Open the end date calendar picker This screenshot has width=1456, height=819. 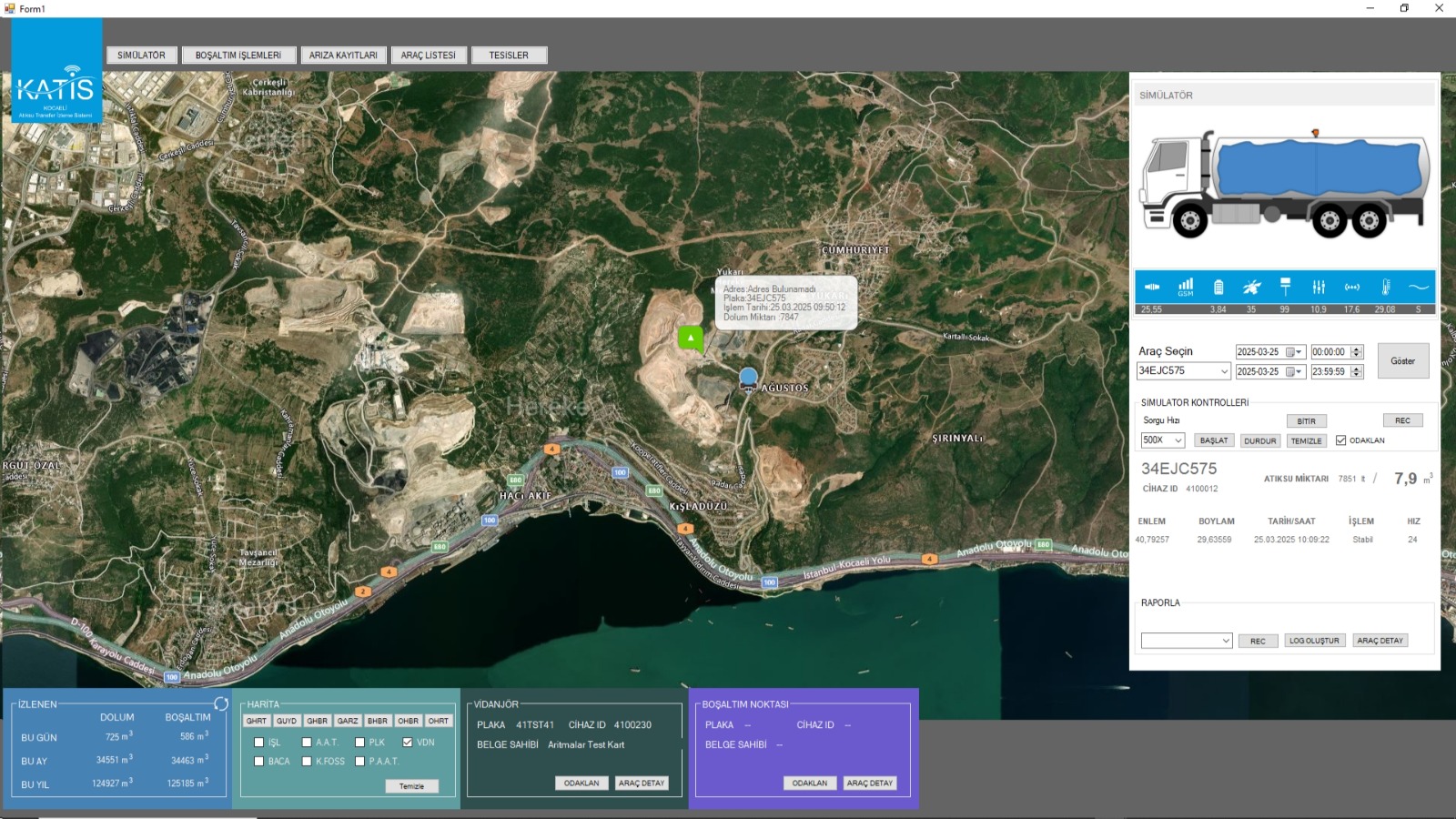1294,372
